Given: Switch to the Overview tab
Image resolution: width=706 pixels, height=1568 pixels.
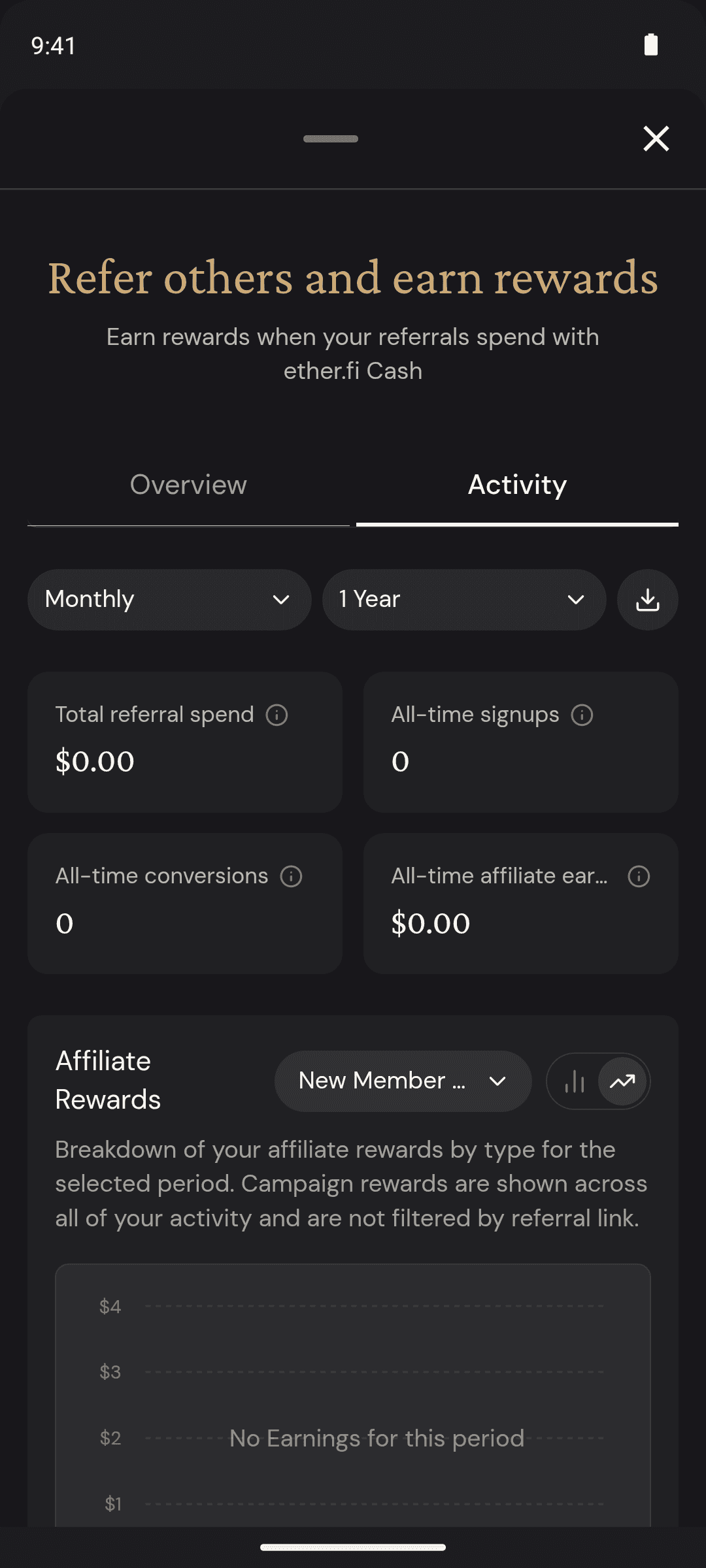Looking at the screenshot, I should (188, 485).
